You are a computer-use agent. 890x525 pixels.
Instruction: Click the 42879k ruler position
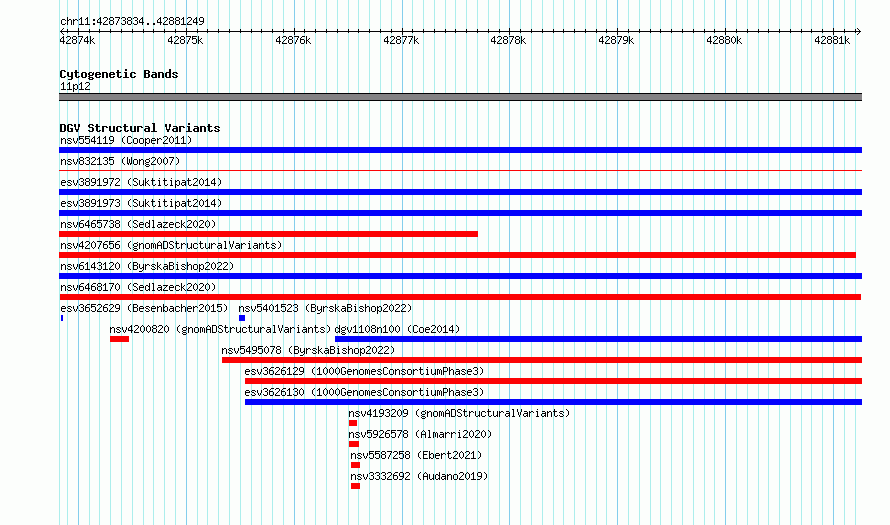click(616, 40)
